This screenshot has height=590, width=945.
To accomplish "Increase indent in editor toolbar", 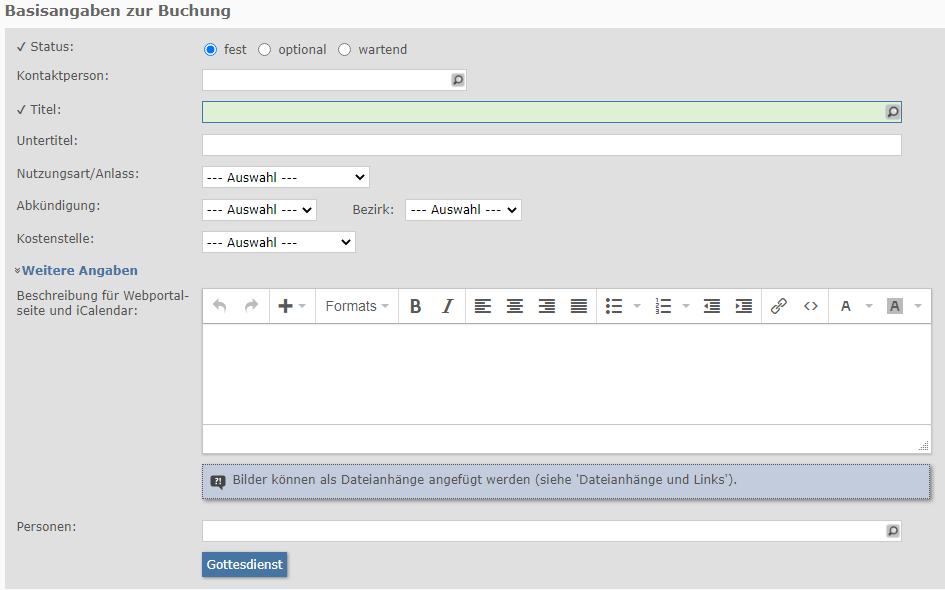I will 744,306.
